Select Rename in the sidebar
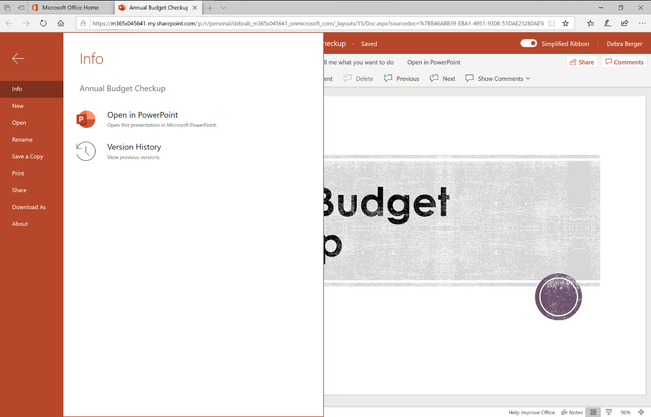This screenshot has height=417, width=651. (x=32, y=140)
